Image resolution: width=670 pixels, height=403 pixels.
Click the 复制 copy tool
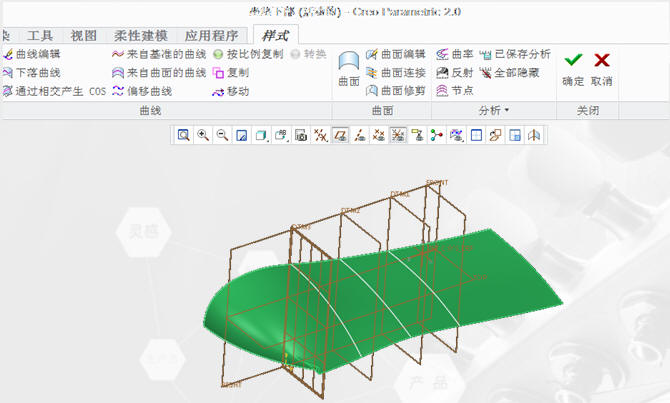pyautogui.click(x=231, y=73)
